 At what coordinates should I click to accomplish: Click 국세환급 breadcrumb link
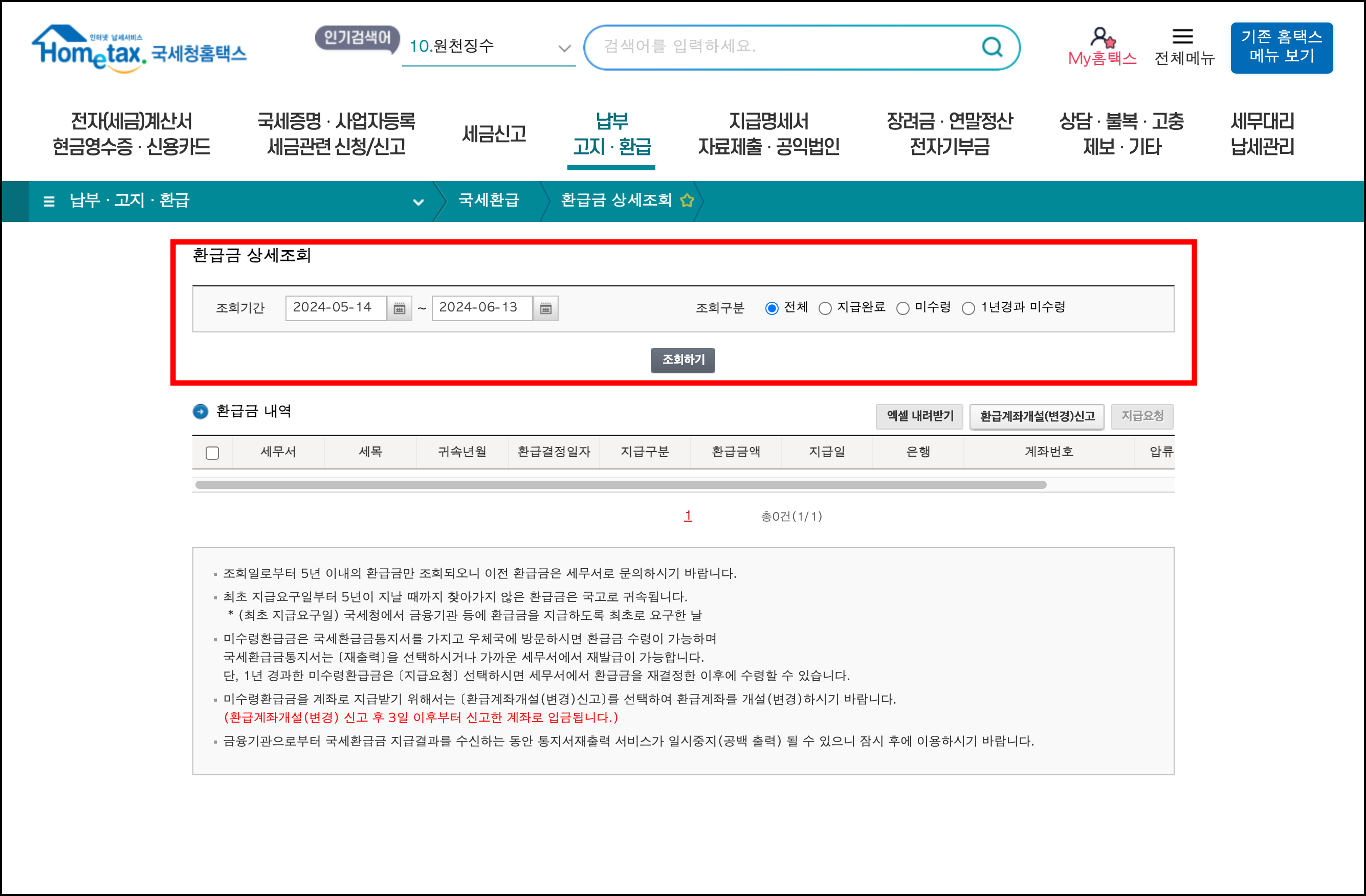tap(489, 200)
